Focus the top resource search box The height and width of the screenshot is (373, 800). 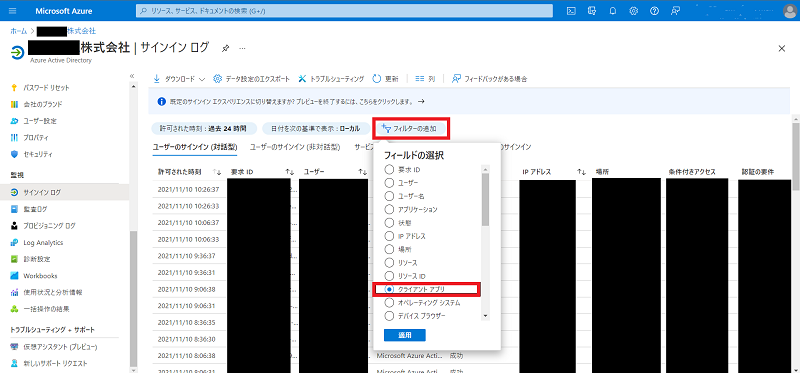(x=344, y=11)
